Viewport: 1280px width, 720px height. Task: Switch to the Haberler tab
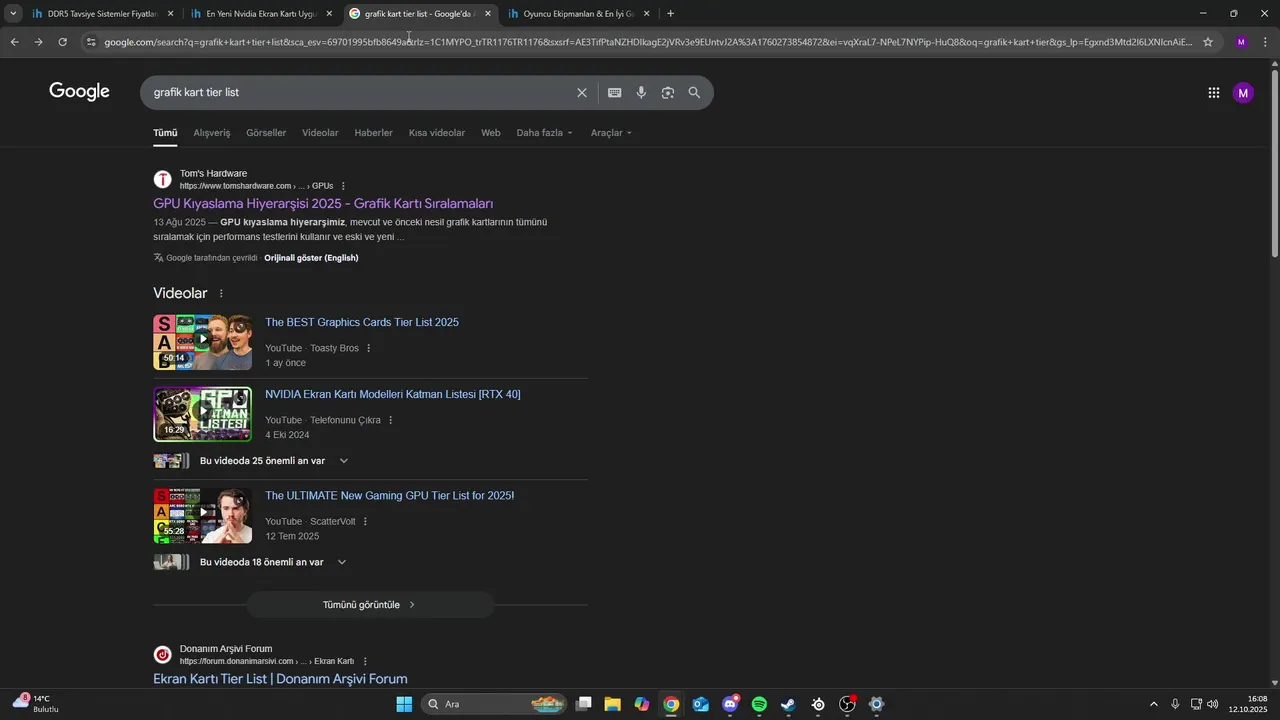[x=373, y=133]
